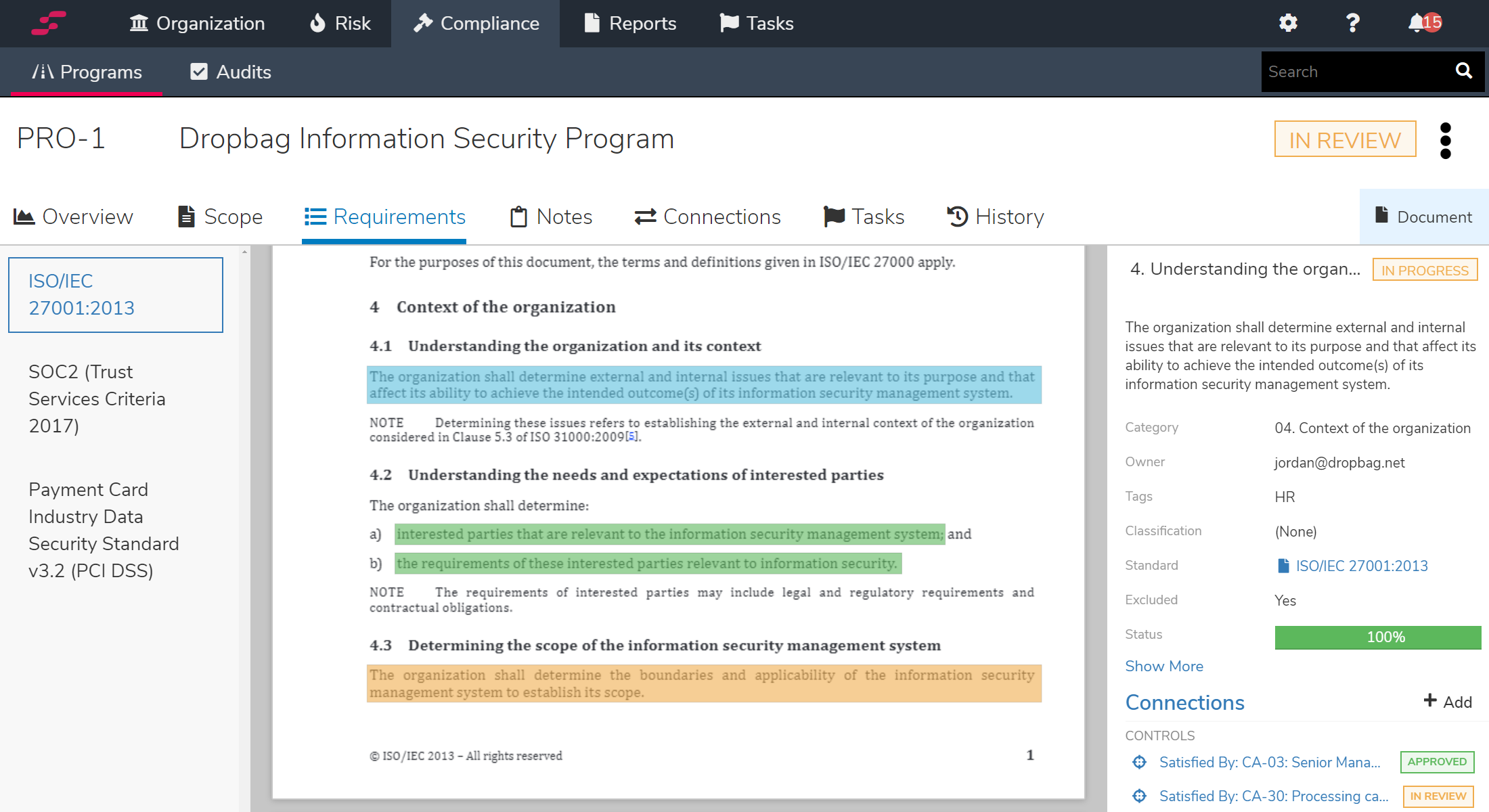Open Satisfied By CA-03 Senior Mana link

click(1270, 762)
